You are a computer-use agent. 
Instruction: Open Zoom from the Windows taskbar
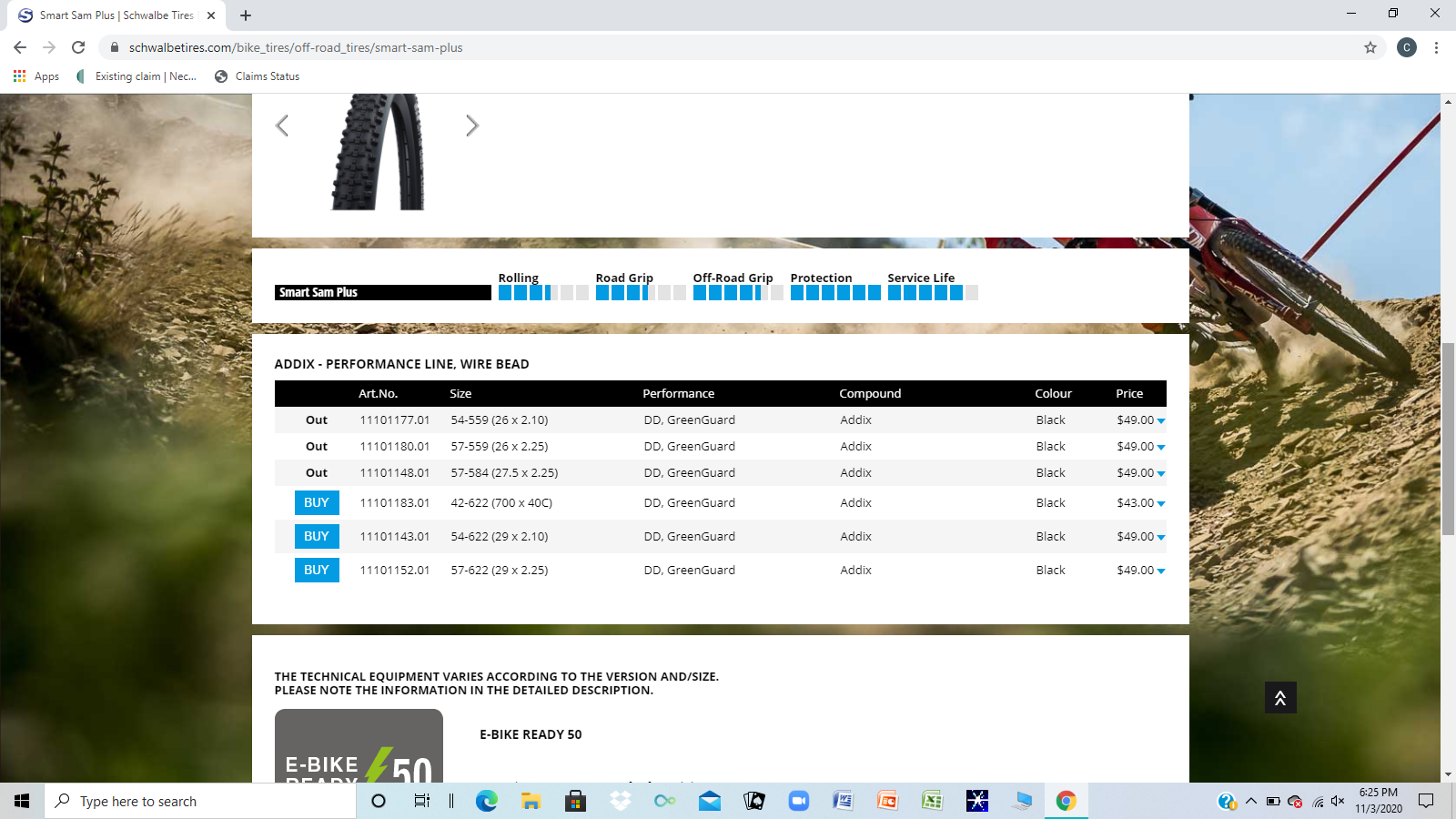[798, 801]
